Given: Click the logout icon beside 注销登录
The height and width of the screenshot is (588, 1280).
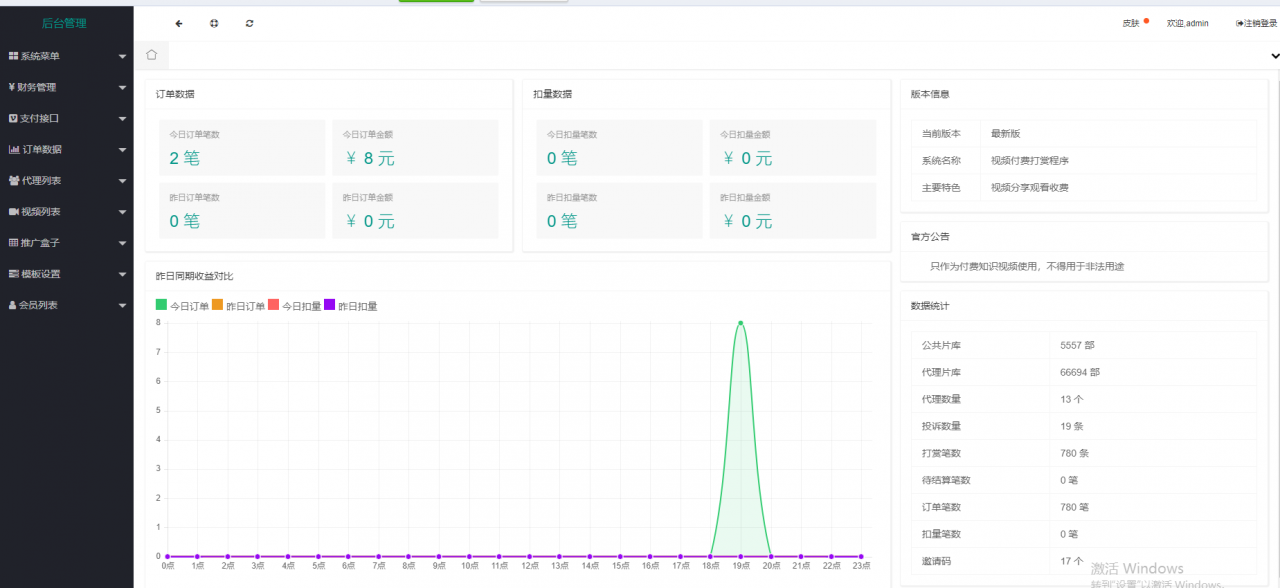Looking at the screenshot, I should tap(1240, 23).
